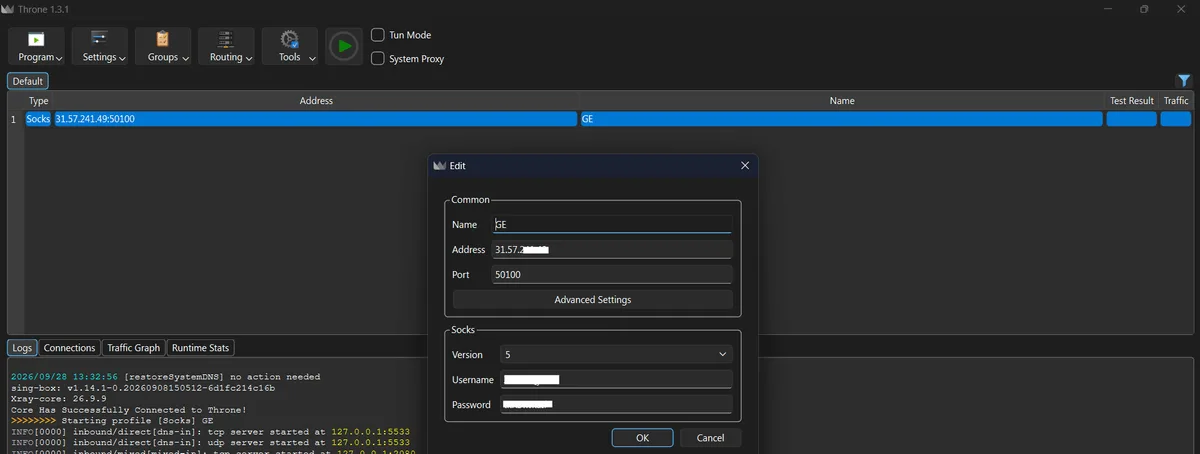Open the Settings toolbar icon
The image size is (1200, 454).
pyautogui.click(x=99, y=39)
